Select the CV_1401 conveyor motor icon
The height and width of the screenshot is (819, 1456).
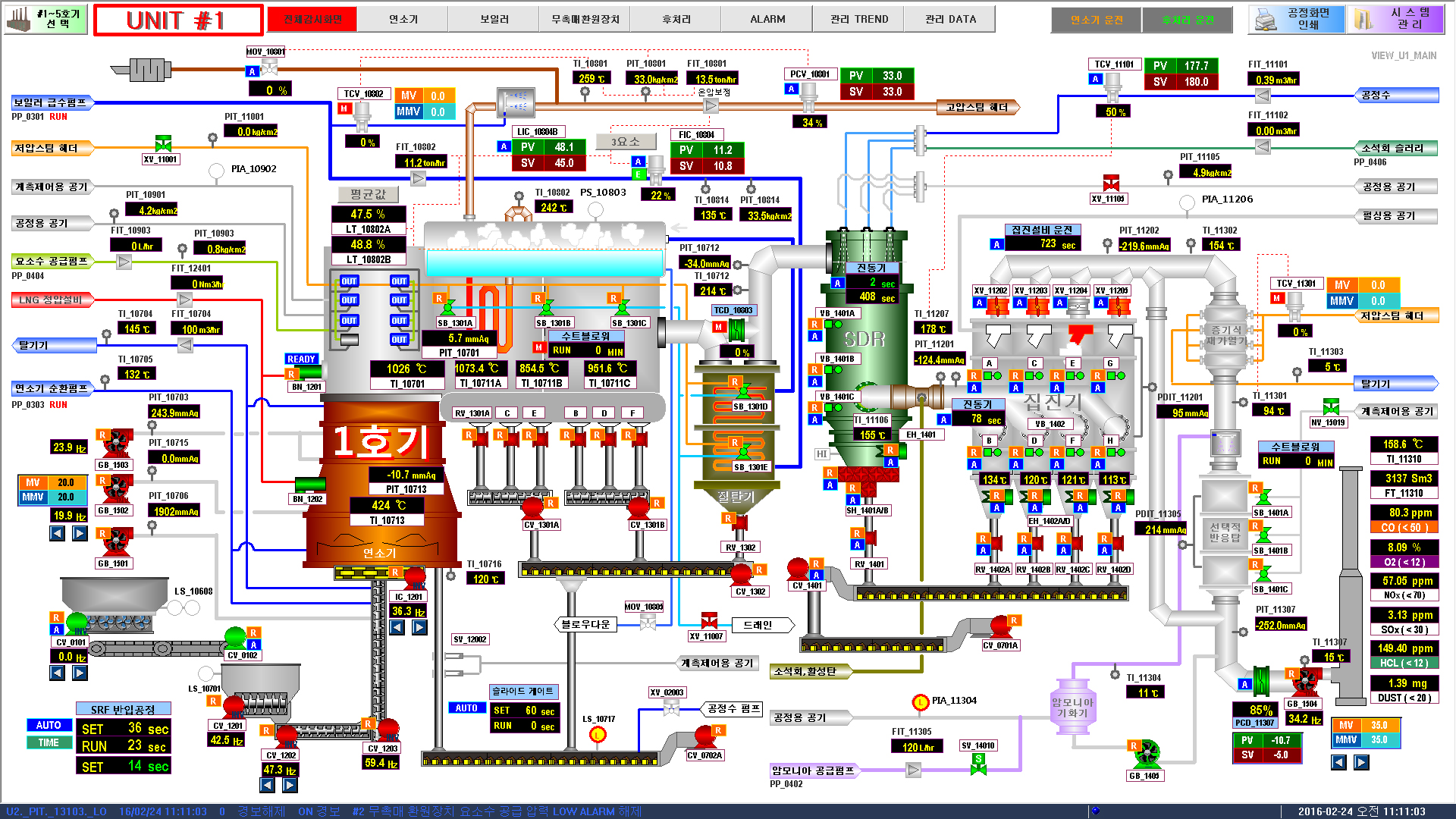click(798, 569)
